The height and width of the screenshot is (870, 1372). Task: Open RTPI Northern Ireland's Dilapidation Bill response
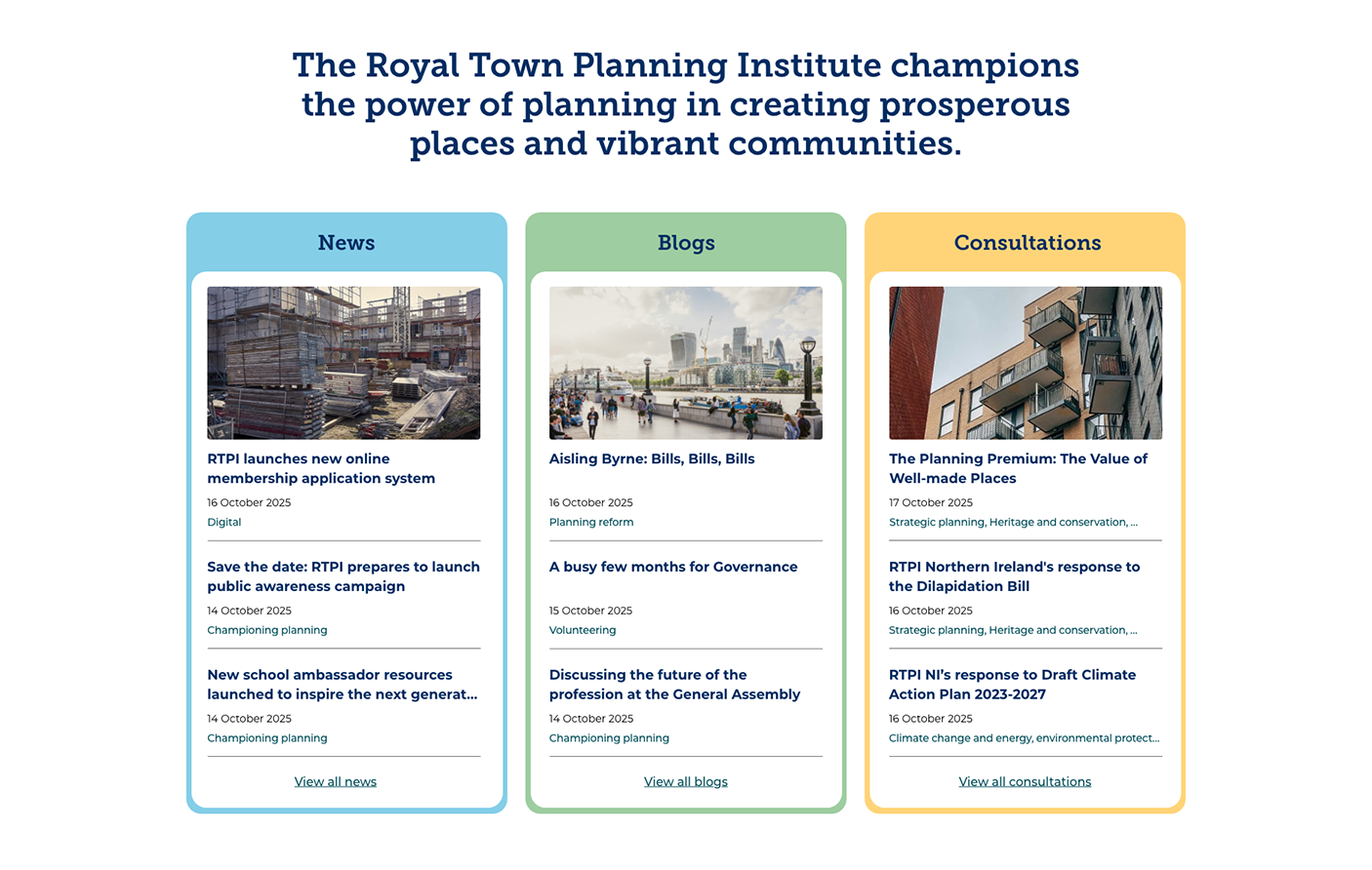point(1014,576)
